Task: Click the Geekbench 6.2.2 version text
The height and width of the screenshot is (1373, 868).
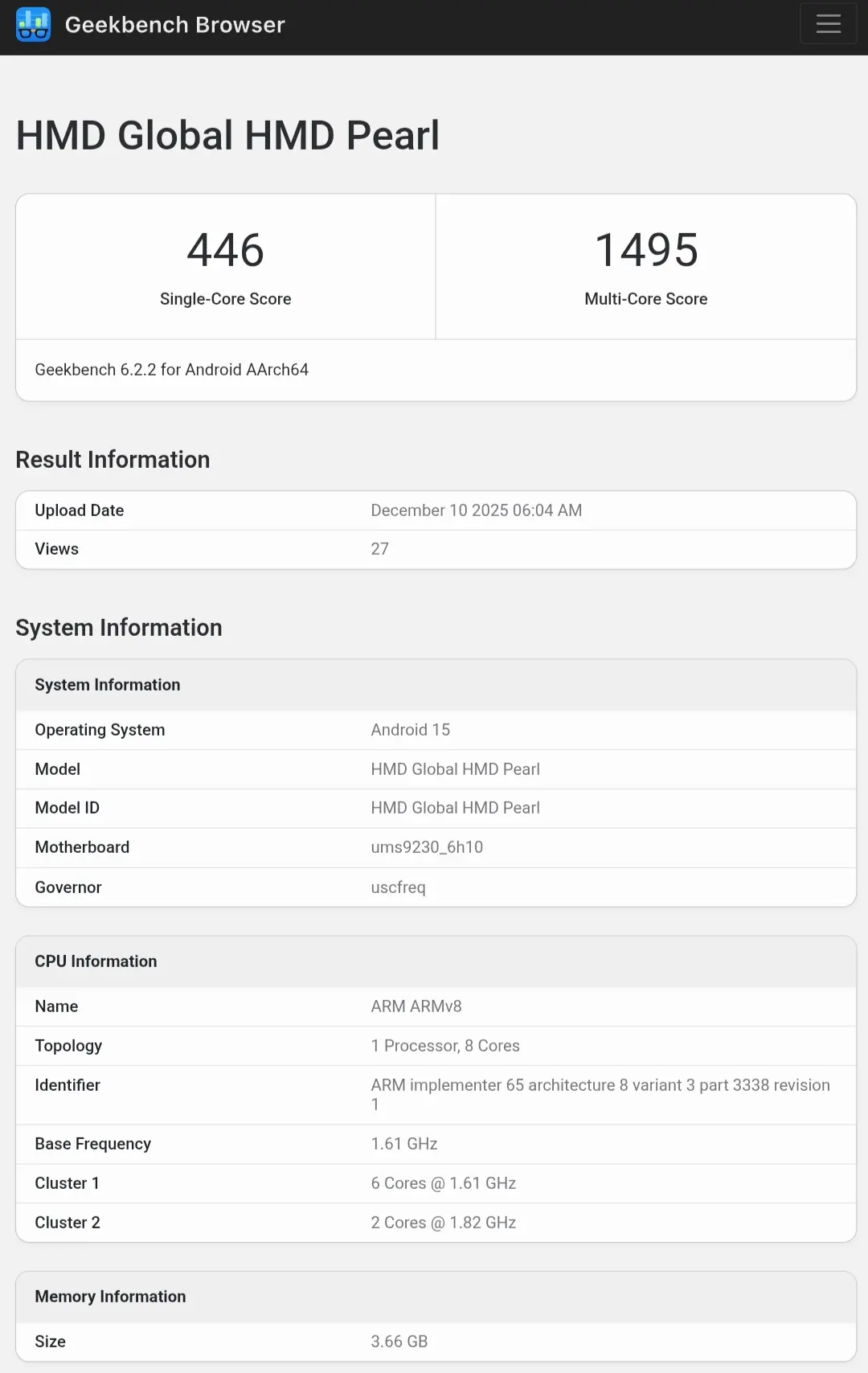Action: point(171,370)
